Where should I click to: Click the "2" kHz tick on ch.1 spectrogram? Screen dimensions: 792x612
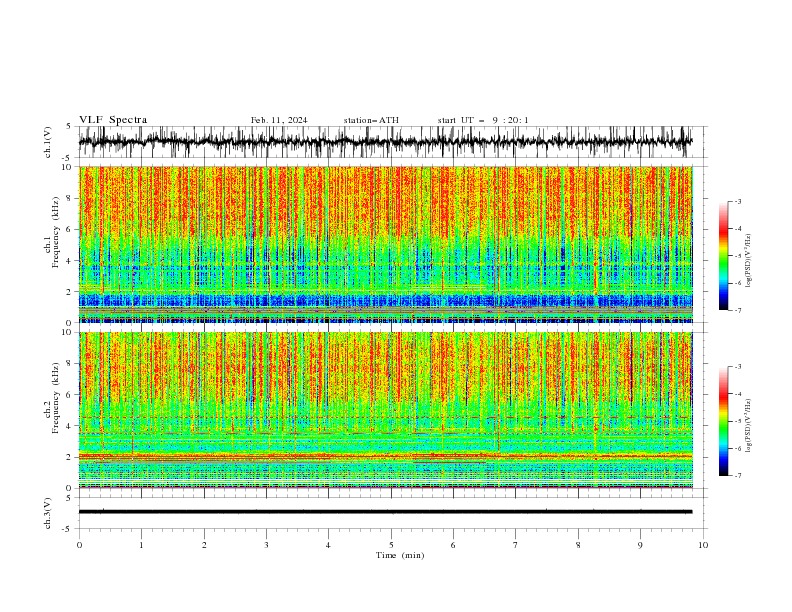click(x=70, y=292)
